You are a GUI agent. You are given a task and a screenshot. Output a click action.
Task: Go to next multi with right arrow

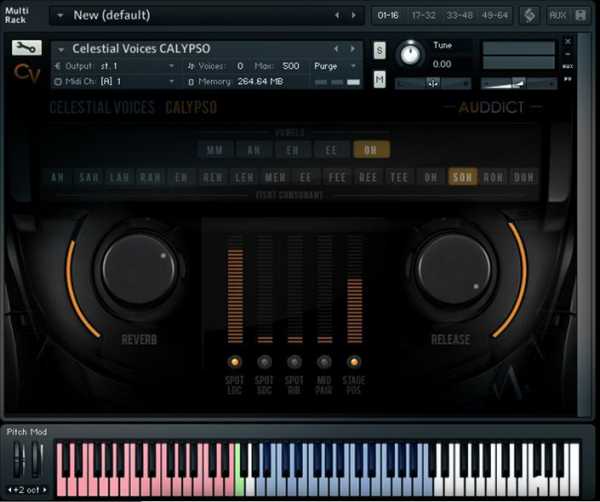coord(354,15)
